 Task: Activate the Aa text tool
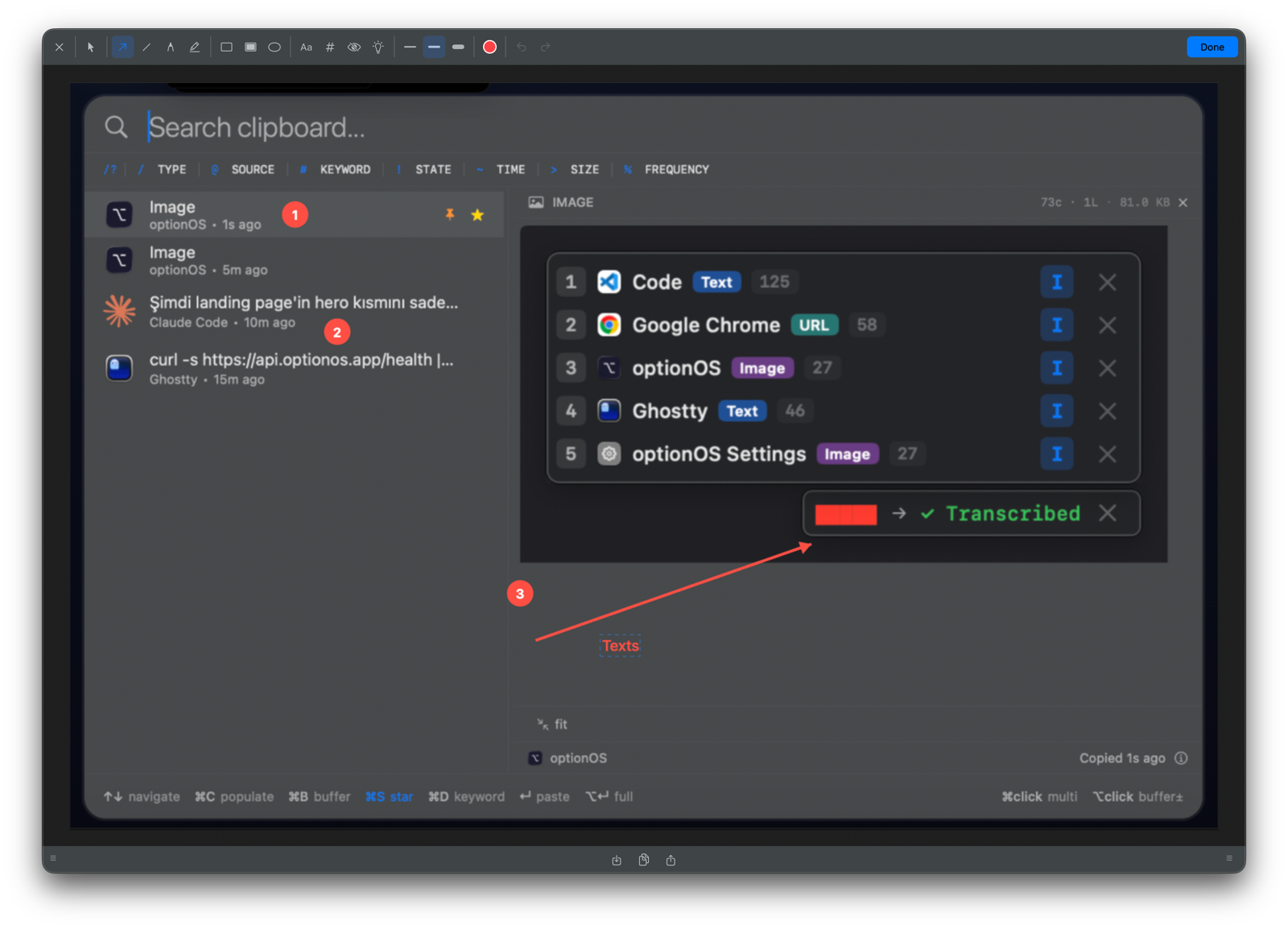306,47
